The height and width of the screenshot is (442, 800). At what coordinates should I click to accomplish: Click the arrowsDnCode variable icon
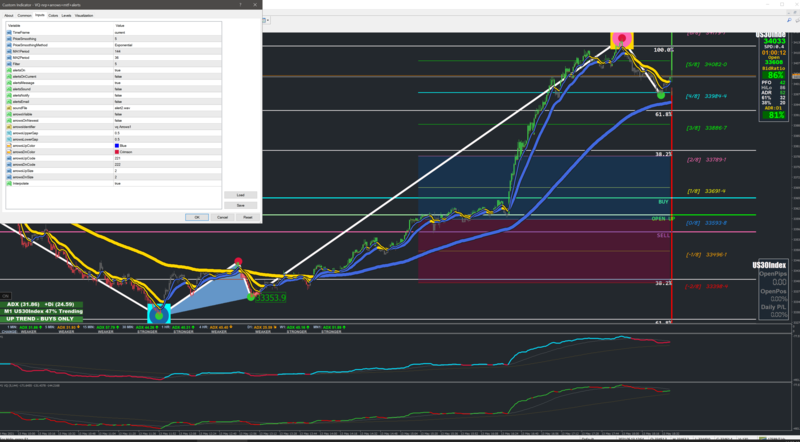click(x=9, y=164)
